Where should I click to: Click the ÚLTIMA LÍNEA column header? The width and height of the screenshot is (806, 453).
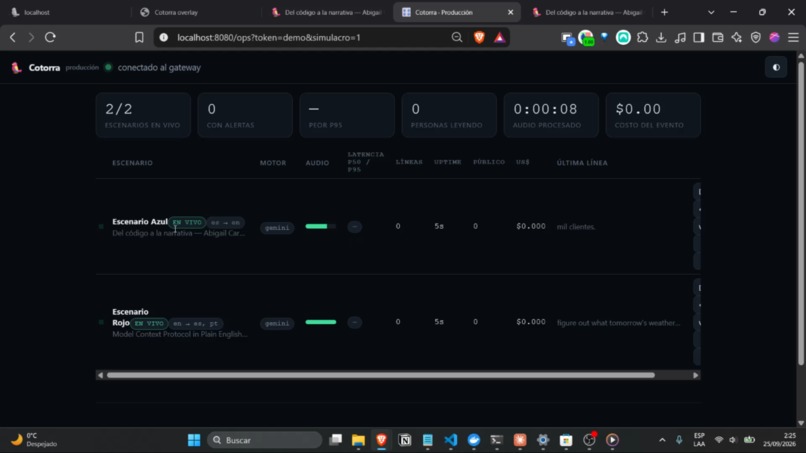pyautogui.click(x=582, y=162)
